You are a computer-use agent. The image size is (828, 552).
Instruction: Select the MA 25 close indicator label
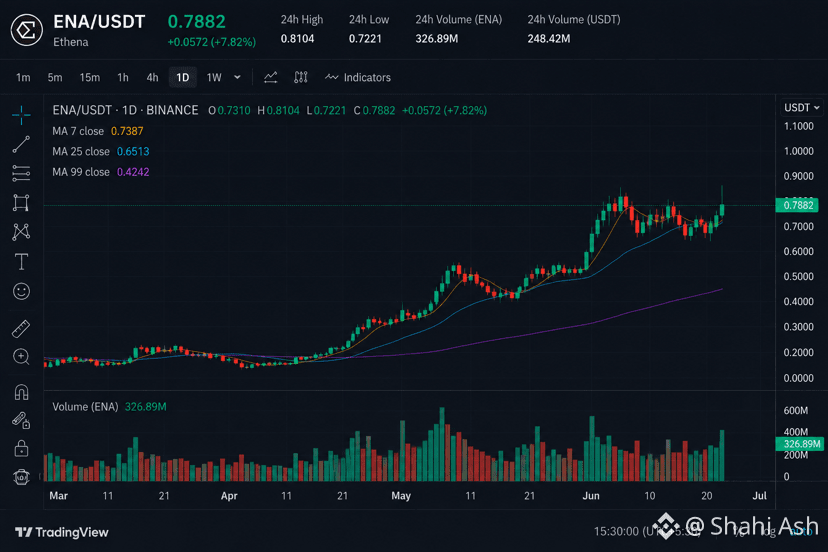[x=81, y=152]
